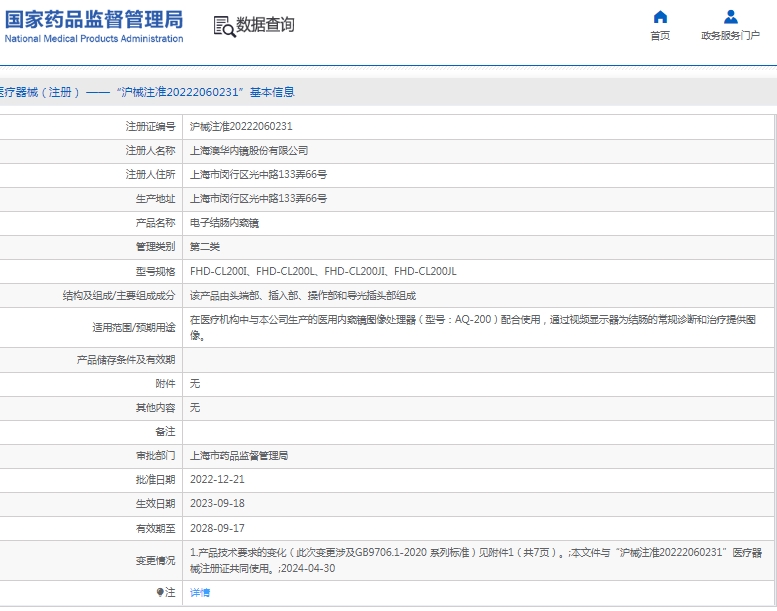The image size is (777, 611).
Task: Click the 其他内容 value 无
Action: [195, 407]
